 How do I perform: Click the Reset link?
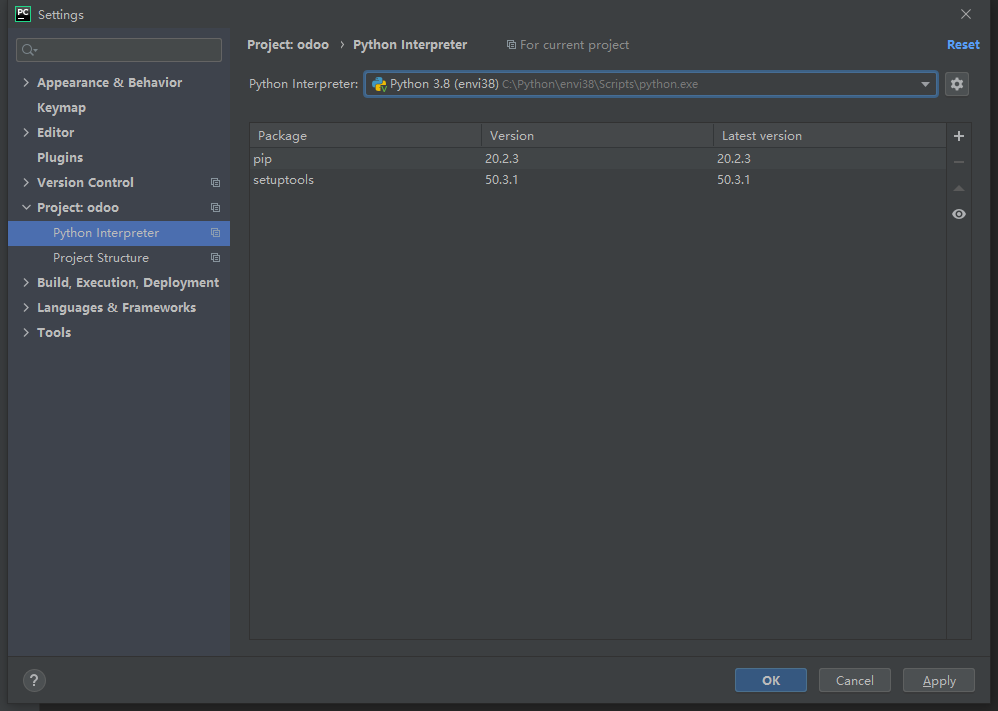(x=962, y=44)
